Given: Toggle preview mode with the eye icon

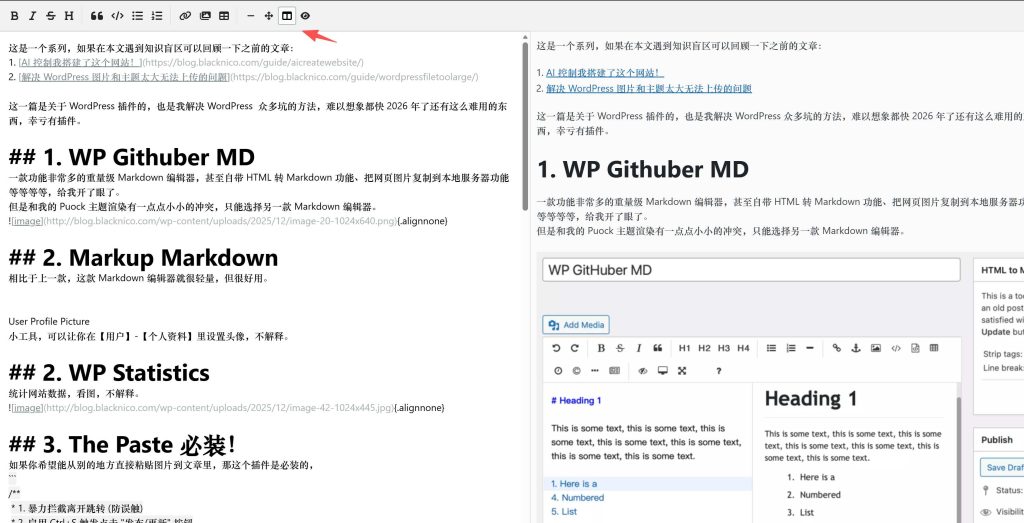Looking at the screenshot, I should click(305, 16).
